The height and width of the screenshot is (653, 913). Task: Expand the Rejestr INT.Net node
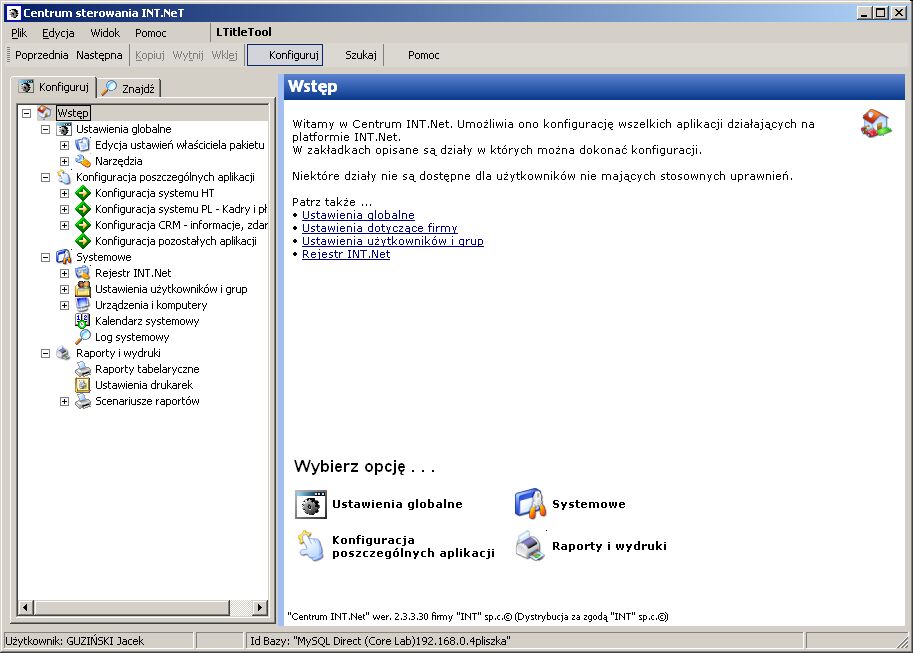(65, 273)
